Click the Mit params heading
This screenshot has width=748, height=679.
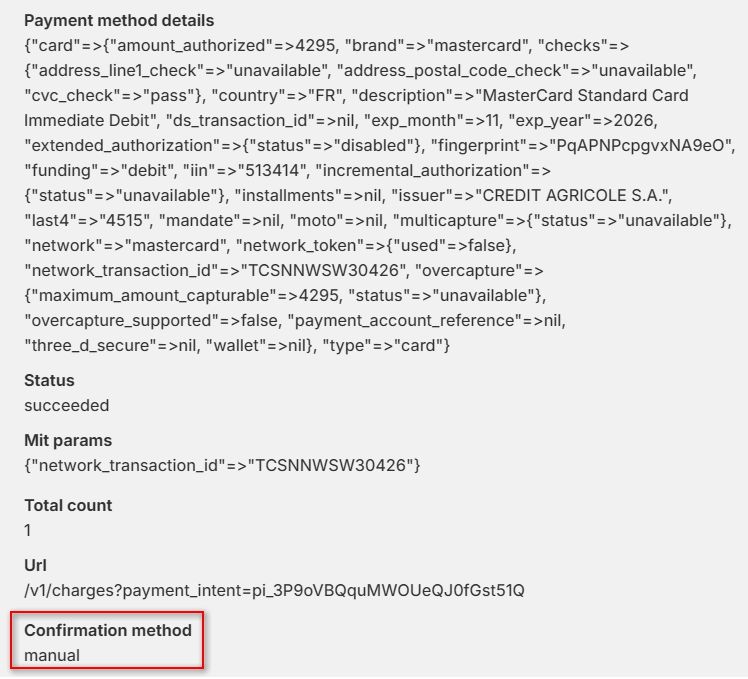68,440
